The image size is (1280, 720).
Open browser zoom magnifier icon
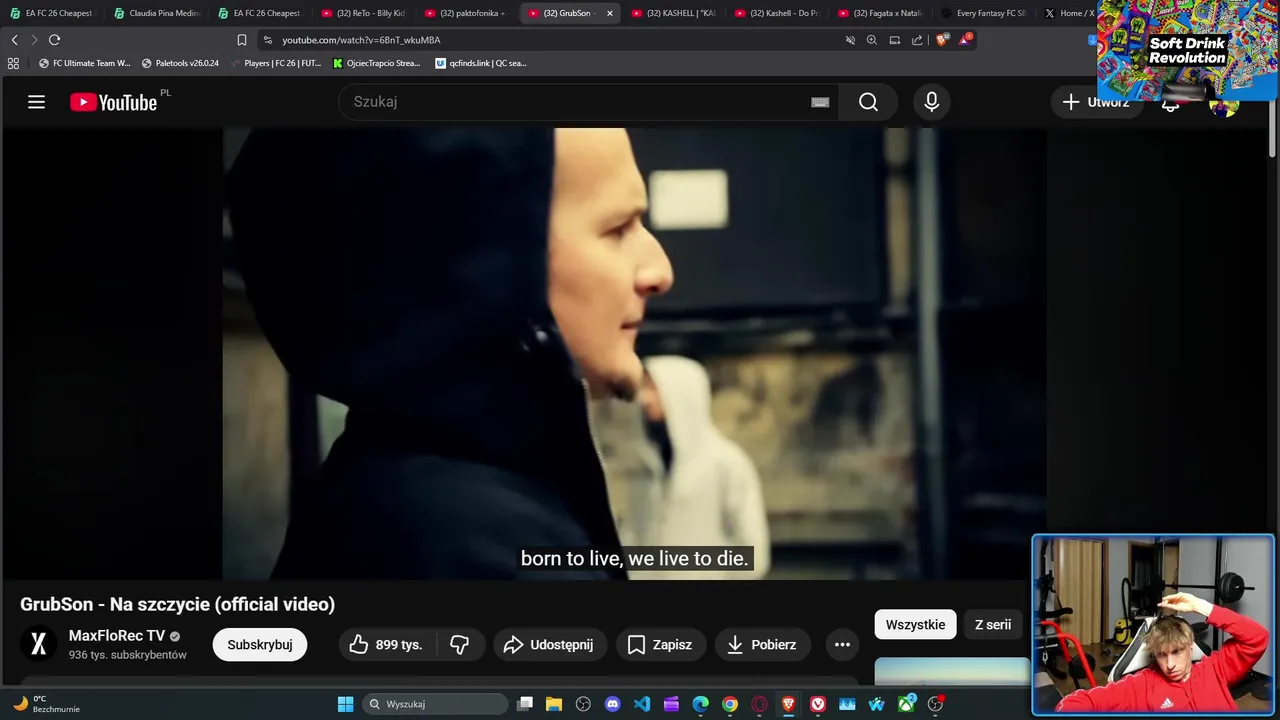click(872, 40)
